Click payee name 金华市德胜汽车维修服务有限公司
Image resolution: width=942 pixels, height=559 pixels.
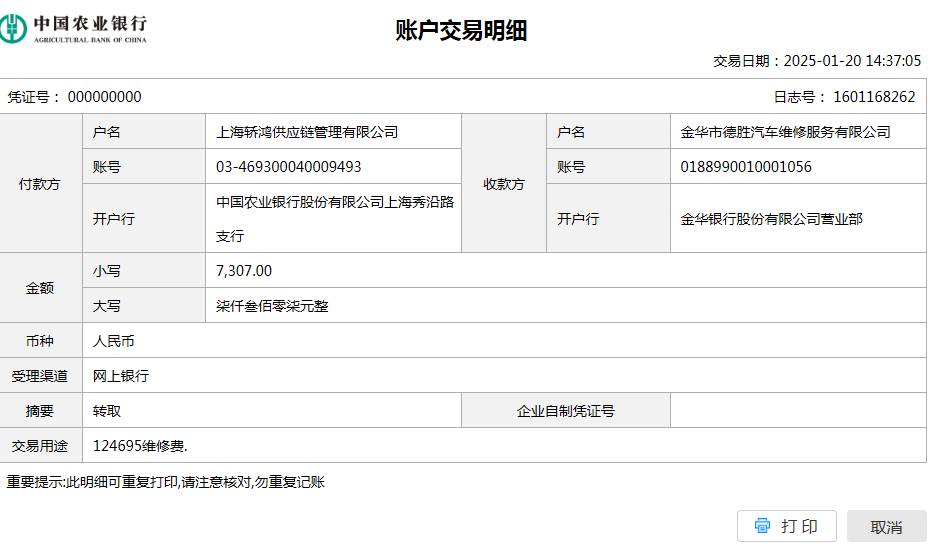point(785,132)
